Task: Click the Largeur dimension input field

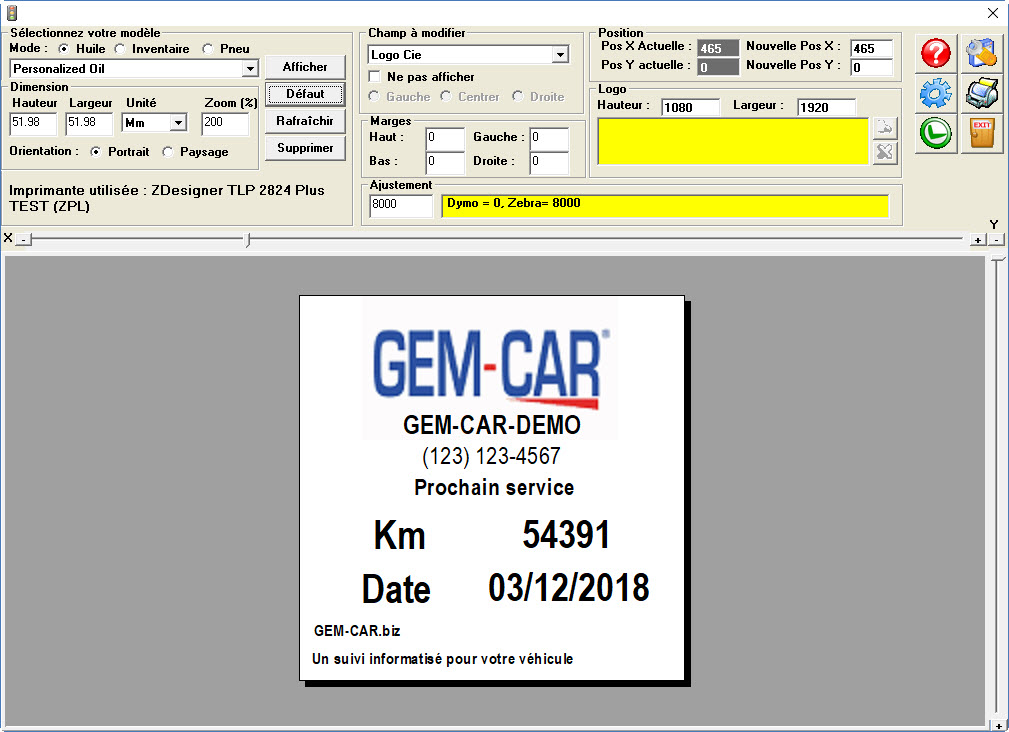Action: tap(89, 124)
